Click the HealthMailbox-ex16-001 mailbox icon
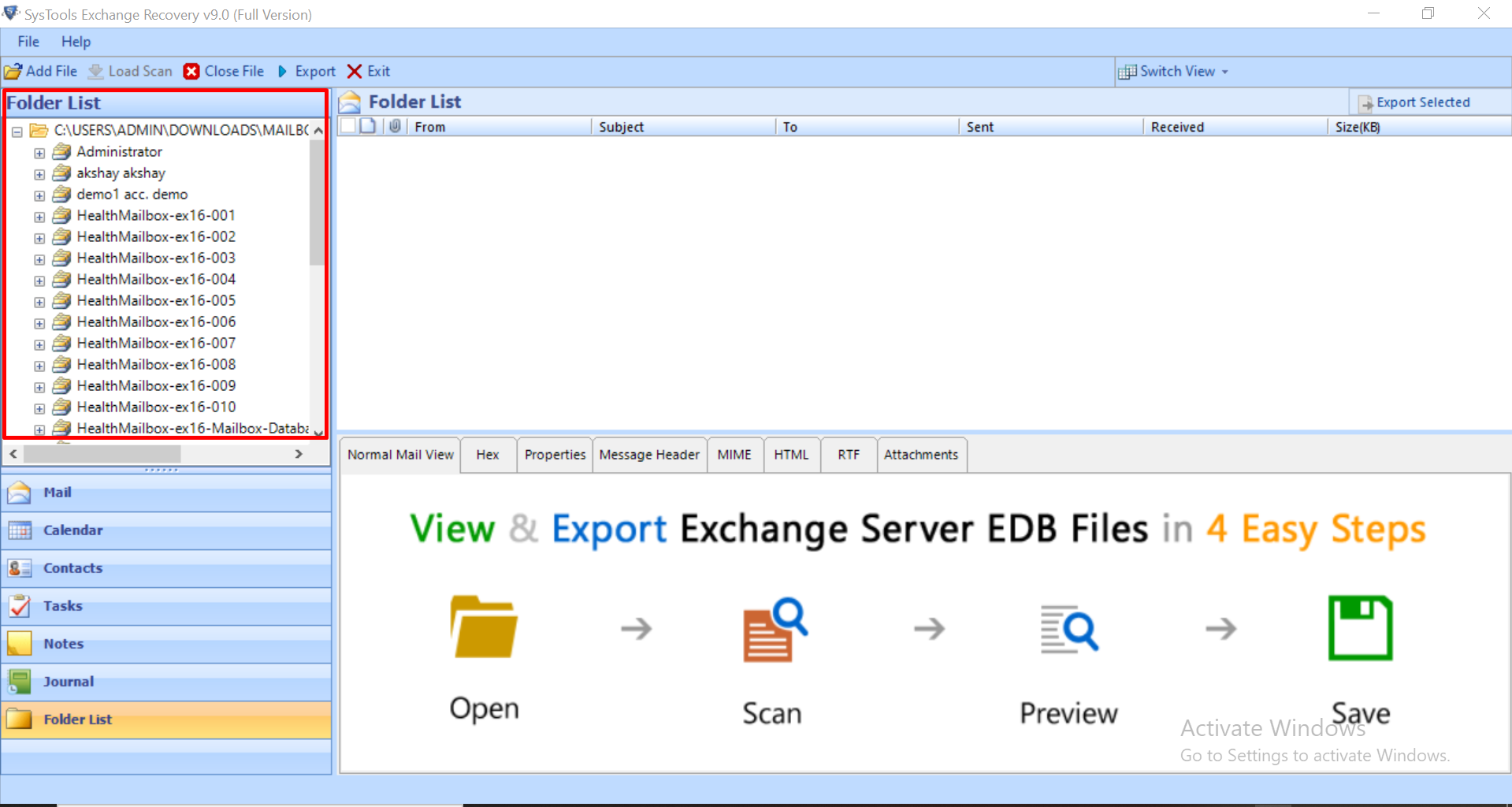This screenshot has width=1512, height=807. point(61,215)
